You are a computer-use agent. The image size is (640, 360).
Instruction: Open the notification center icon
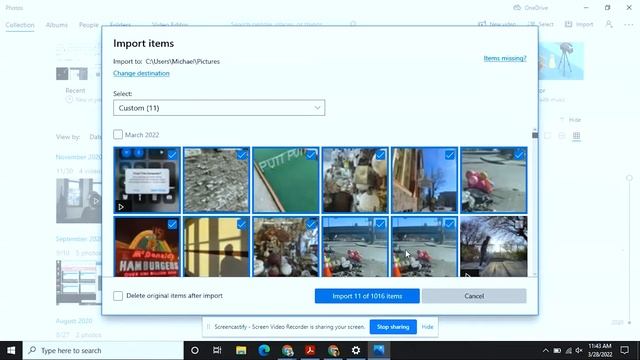(x=624, y=350)
